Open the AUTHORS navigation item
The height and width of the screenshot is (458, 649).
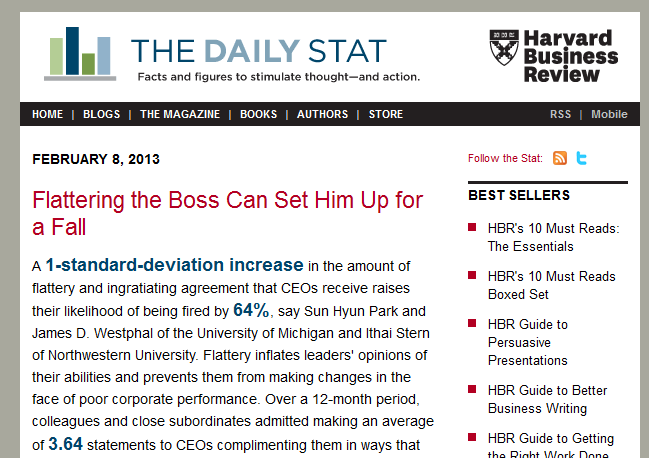coord(322,114)
